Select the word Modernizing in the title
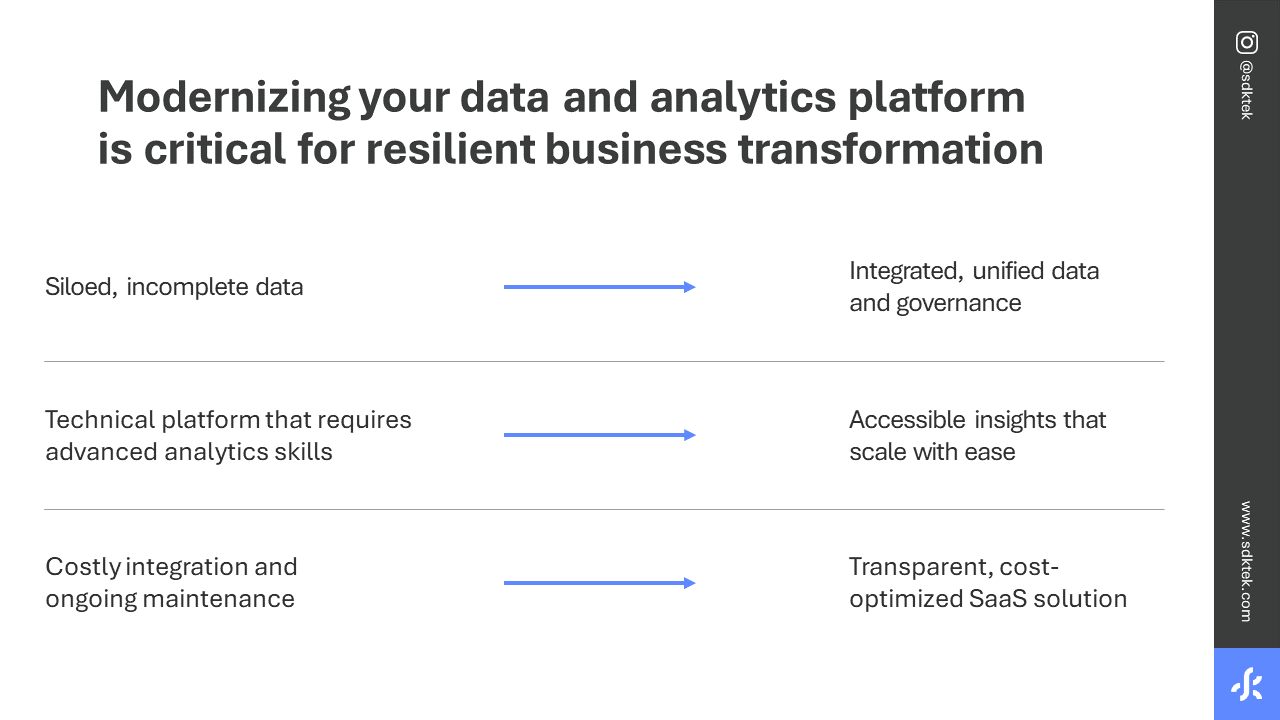The height and width of the screenshot is (720, 1280). pos(224,97)
